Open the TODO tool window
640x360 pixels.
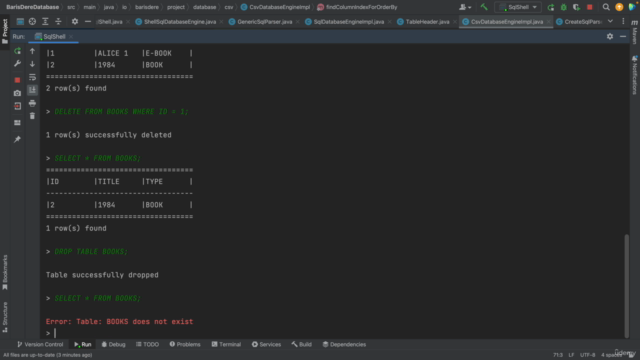tap(147, 344)
